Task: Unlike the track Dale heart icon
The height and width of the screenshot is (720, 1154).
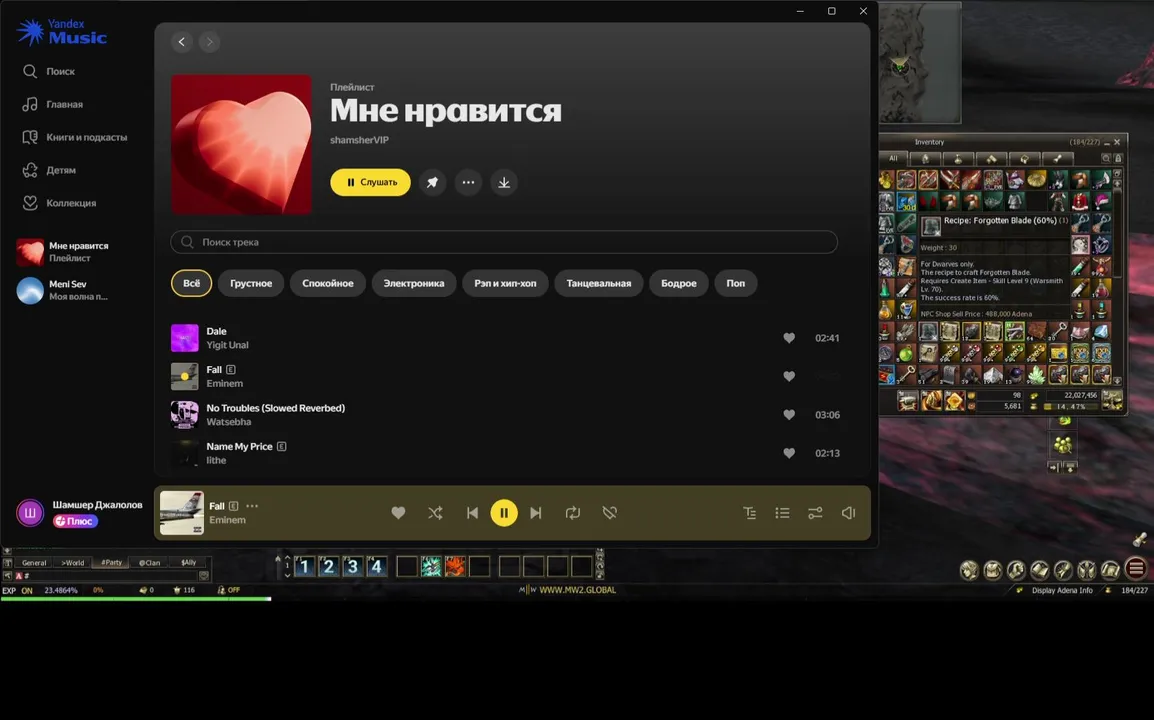Action: pyautogui.click(x=789, y=338)
